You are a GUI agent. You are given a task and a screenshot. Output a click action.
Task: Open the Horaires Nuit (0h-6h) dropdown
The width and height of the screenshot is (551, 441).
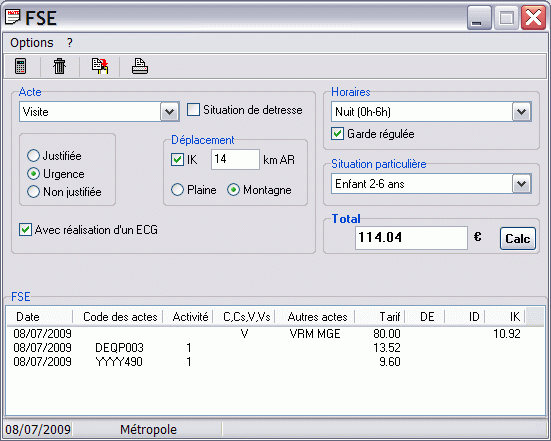click(521, 112)
